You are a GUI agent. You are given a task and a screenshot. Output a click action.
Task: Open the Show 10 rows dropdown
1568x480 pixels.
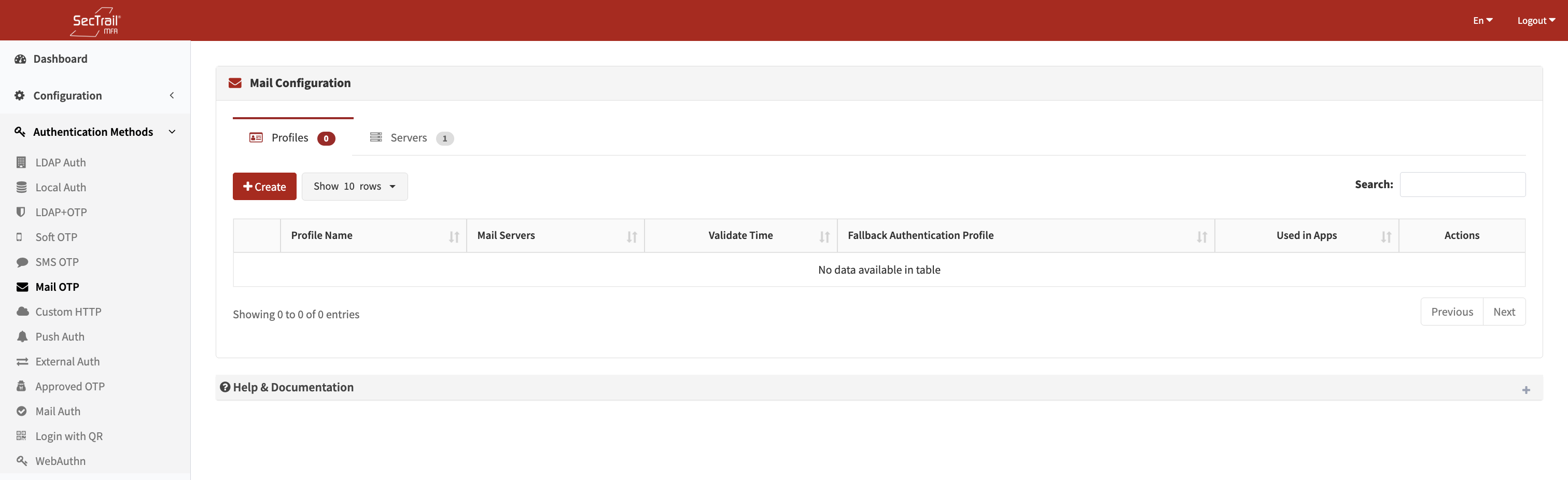[354, 186]
